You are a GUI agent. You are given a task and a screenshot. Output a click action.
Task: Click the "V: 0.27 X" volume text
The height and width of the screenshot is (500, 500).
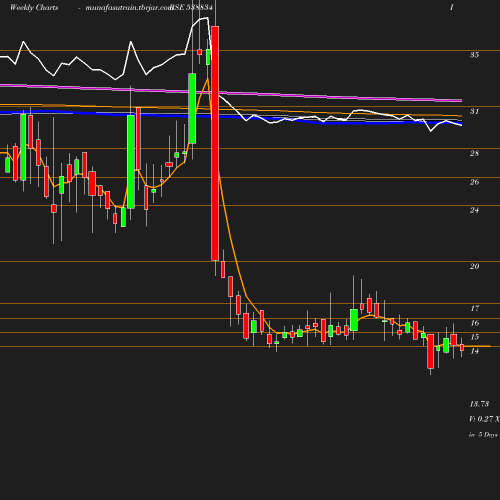point(484,419)
